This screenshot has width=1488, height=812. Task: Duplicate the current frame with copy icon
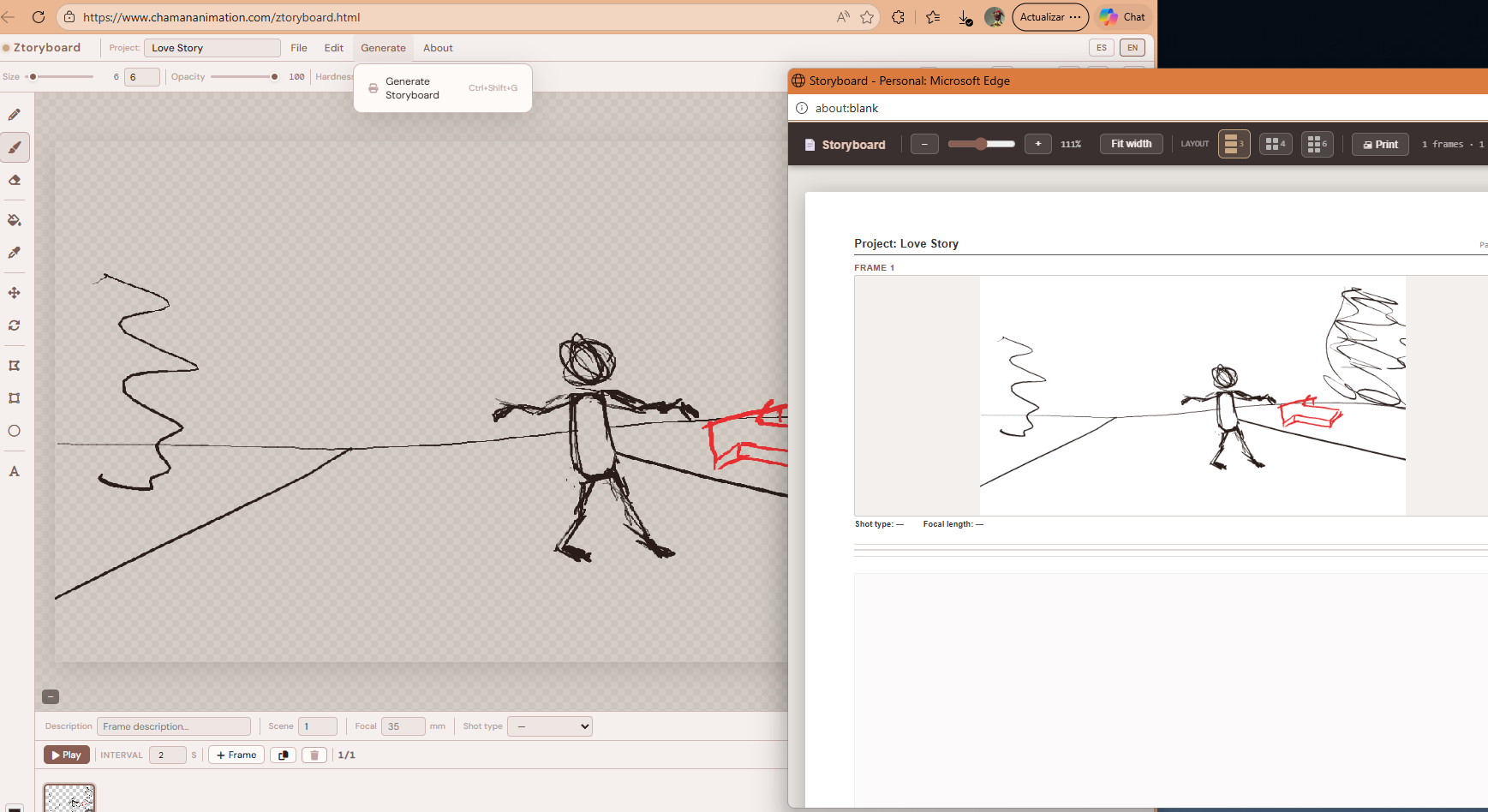click(283, 755)
